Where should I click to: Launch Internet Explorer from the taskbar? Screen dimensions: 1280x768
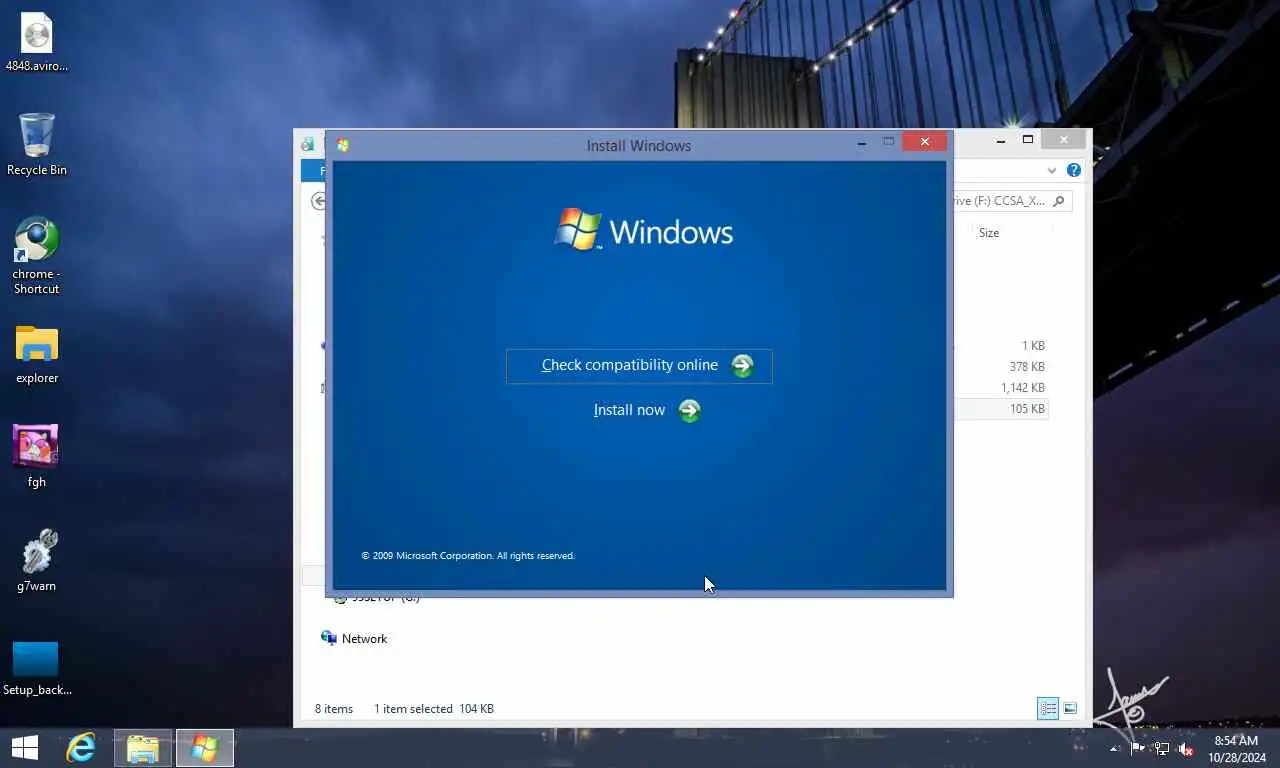(x=81, y=747)
